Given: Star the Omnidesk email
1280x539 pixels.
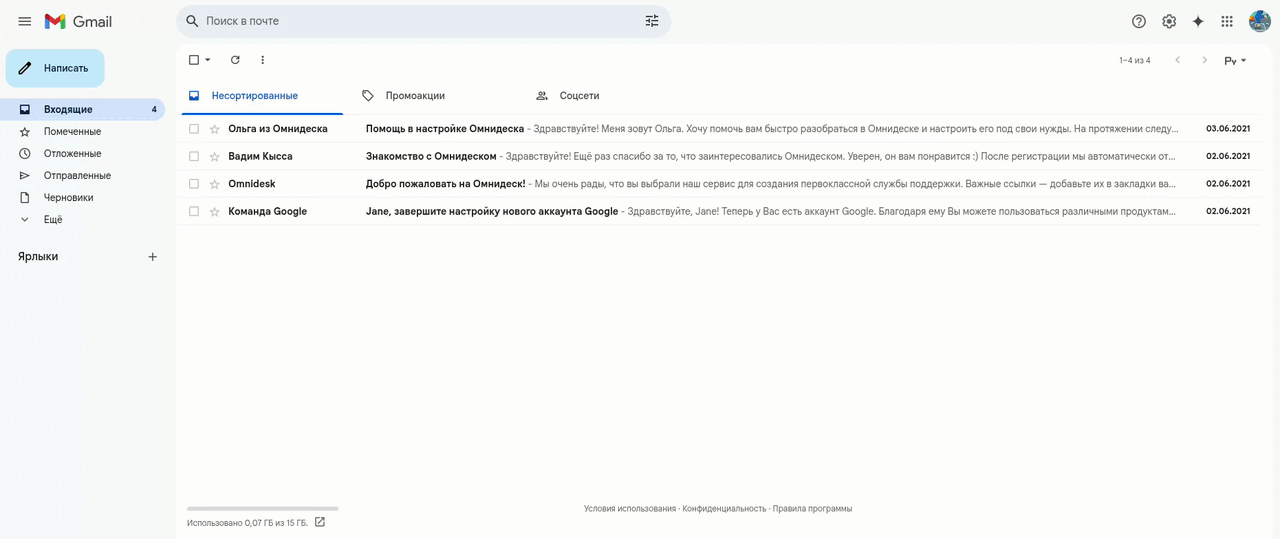Looking at the screenshot, I should [x=214, y=184].
